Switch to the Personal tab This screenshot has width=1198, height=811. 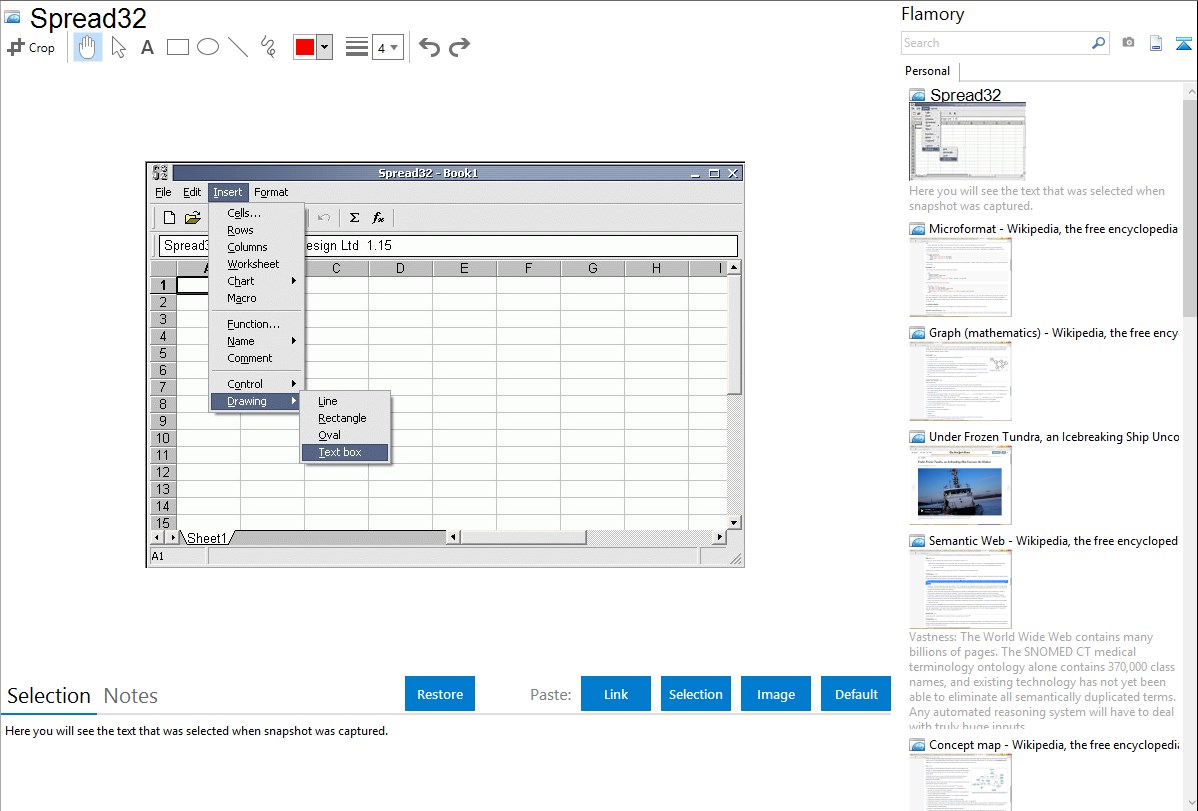tap(928, 71)
